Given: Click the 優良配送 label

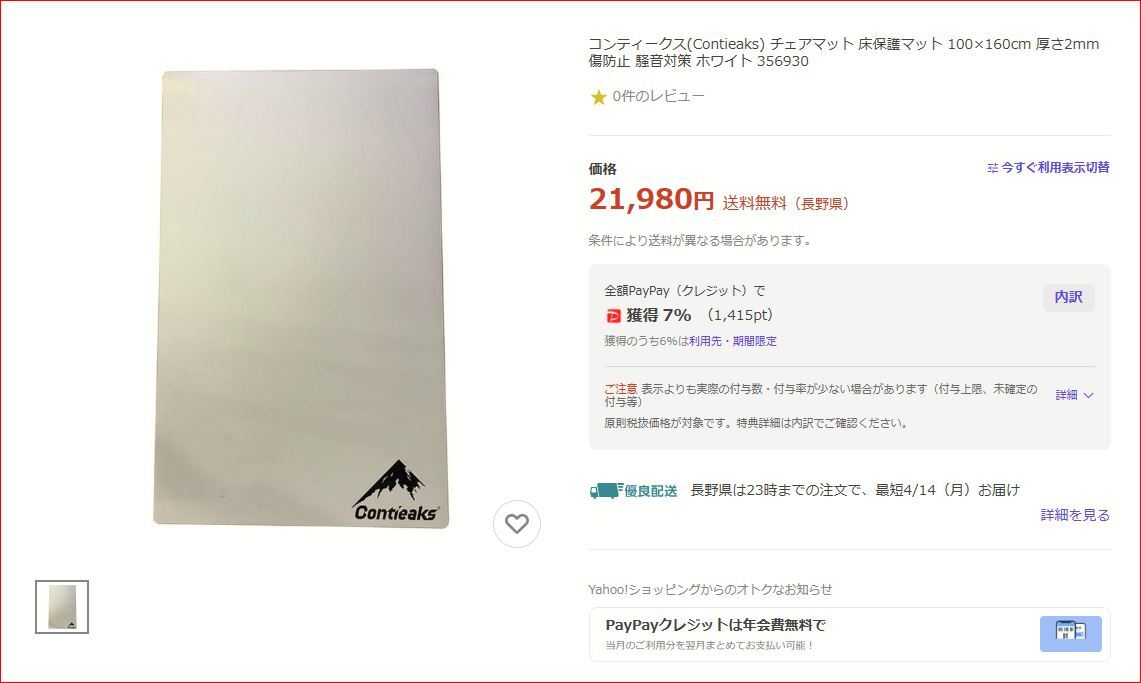Looking at the screenshot, I should click(651, 491).
